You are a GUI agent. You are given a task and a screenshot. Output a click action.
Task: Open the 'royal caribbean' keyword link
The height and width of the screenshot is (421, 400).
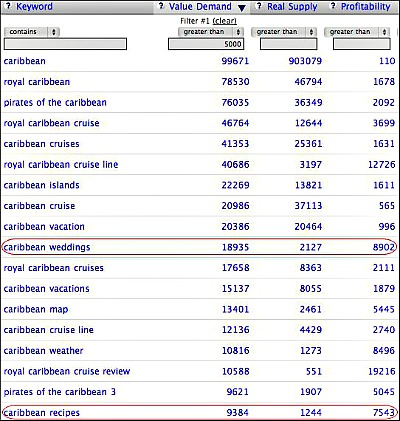click(x=37, y=82)
